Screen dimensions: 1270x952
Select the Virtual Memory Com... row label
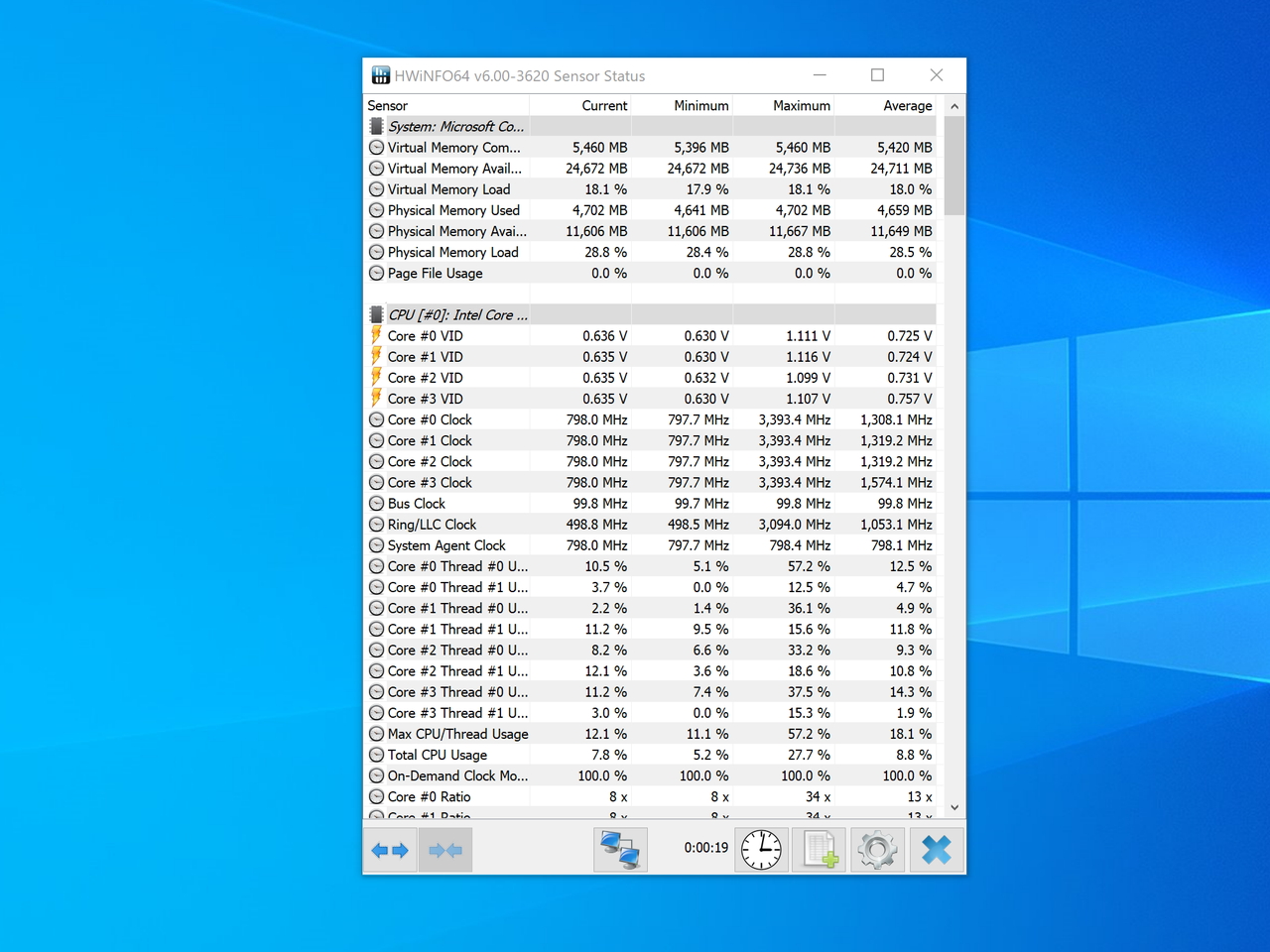(x=453, y=148)
